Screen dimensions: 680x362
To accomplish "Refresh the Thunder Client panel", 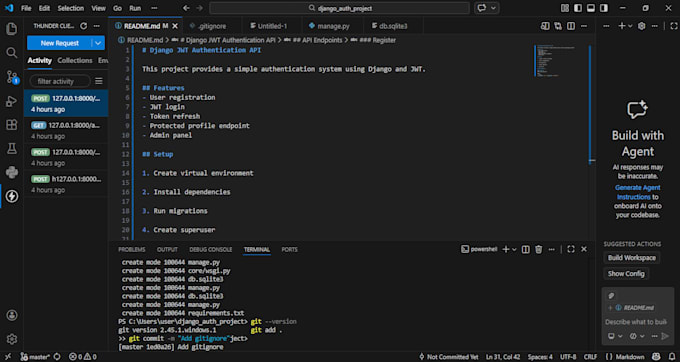I will click(84, 26).
